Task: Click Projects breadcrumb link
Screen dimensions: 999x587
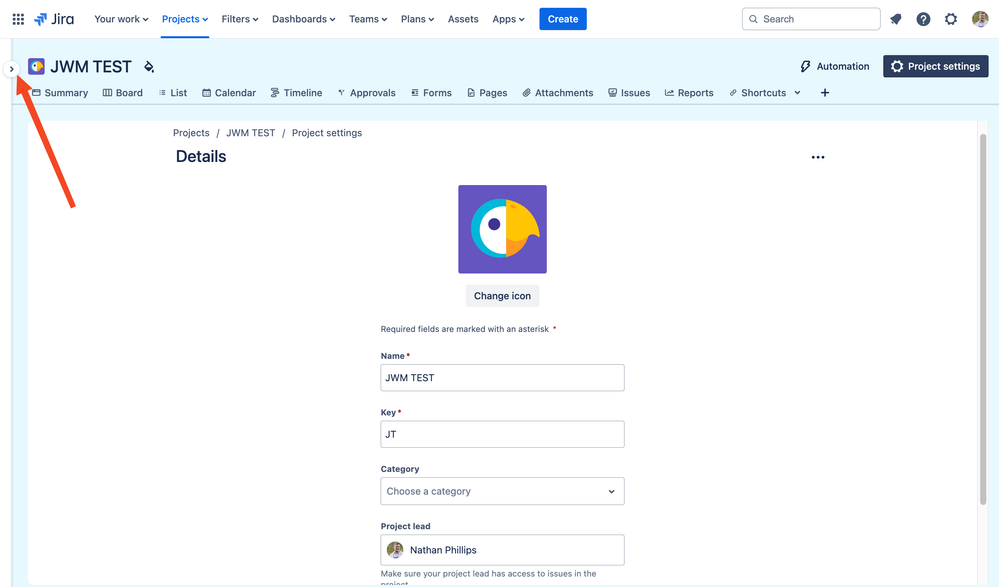Action: [191, 133]
